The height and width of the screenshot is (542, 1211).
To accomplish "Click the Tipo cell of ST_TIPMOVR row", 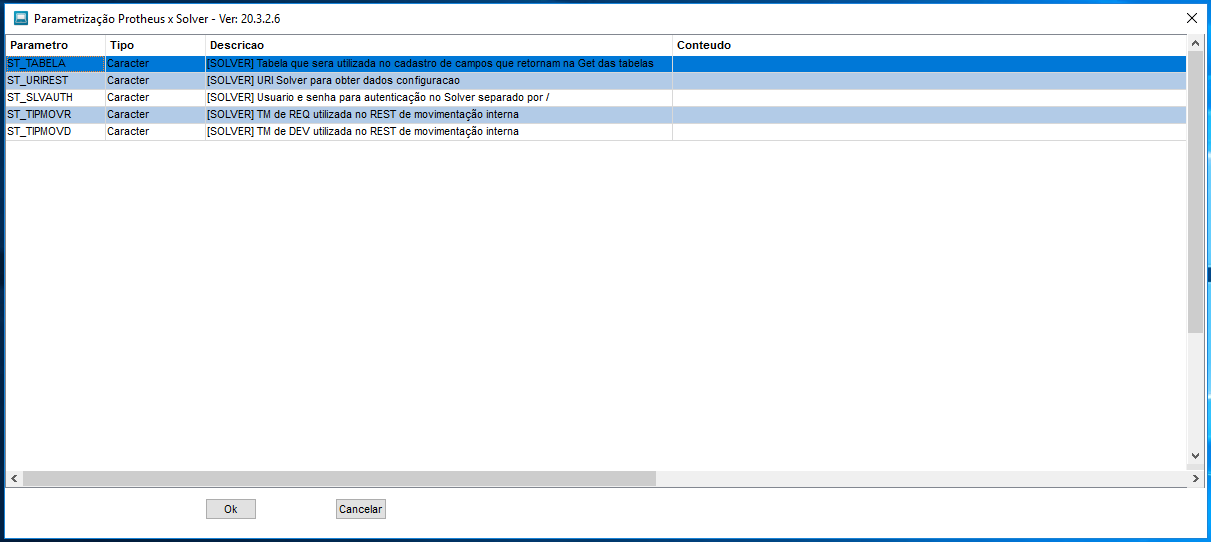I will pos(155,114).
